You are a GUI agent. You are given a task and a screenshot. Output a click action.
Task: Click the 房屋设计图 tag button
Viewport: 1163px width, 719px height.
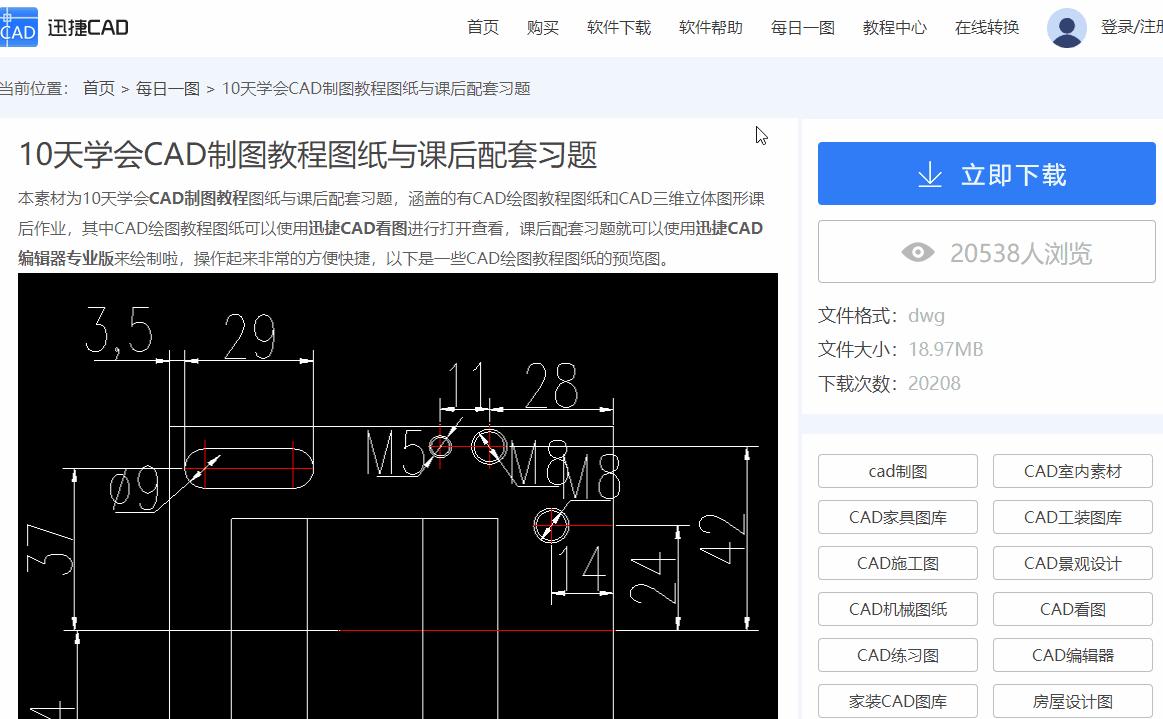(1072, 700)
